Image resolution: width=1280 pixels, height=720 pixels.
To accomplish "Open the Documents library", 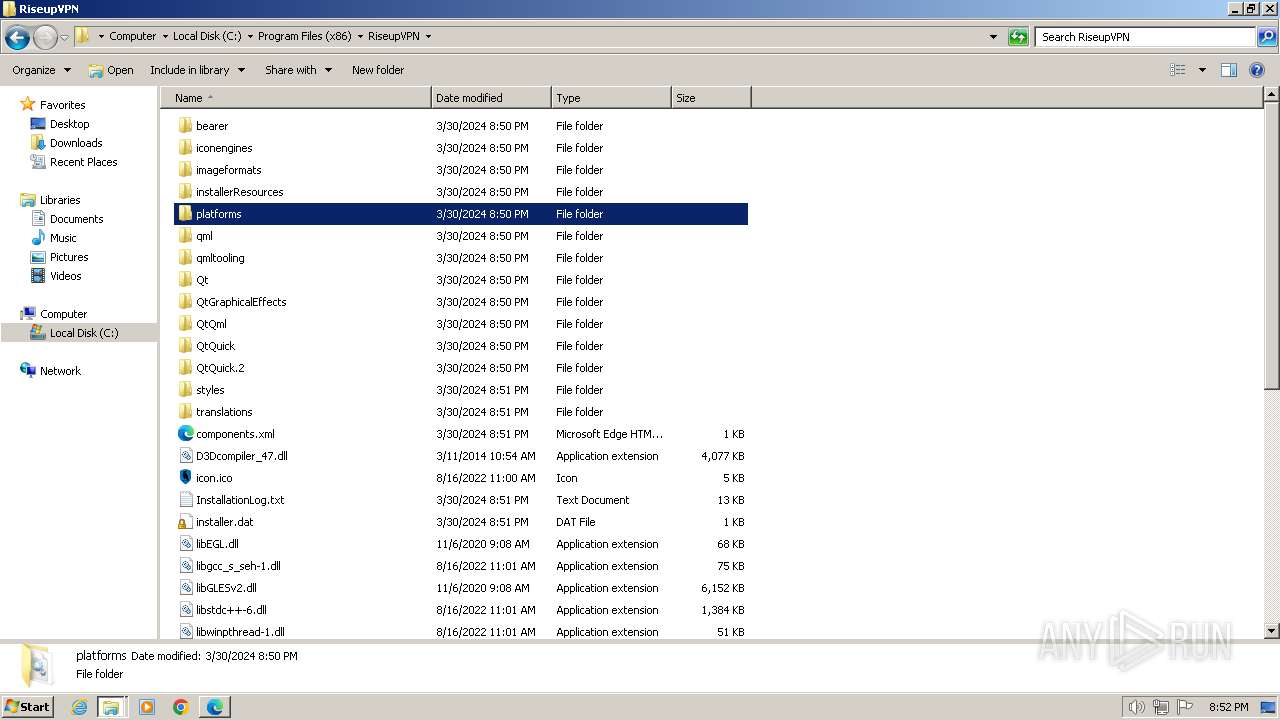I will (76, 219).
